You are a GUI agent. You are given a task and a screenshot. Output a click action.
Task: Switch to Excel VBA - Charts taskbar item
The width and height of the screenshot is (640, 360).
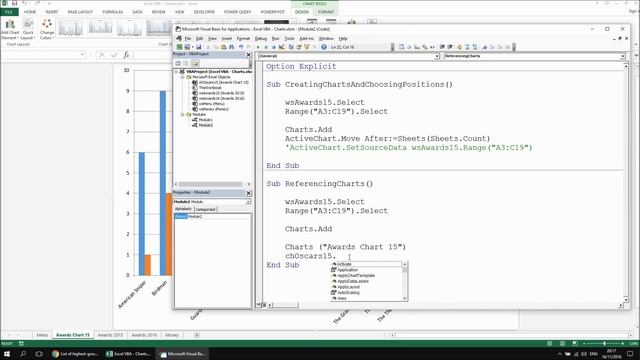[x=129, y=354]
